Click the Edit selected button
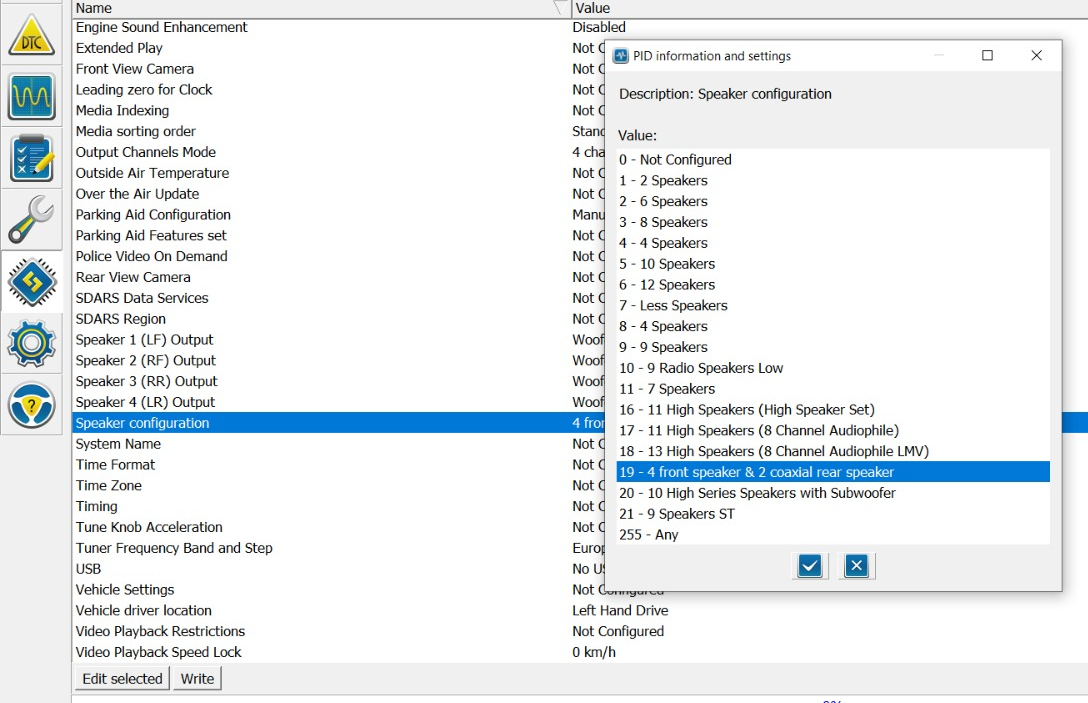Screen dimensions: 1088x703 click(122, 679)
